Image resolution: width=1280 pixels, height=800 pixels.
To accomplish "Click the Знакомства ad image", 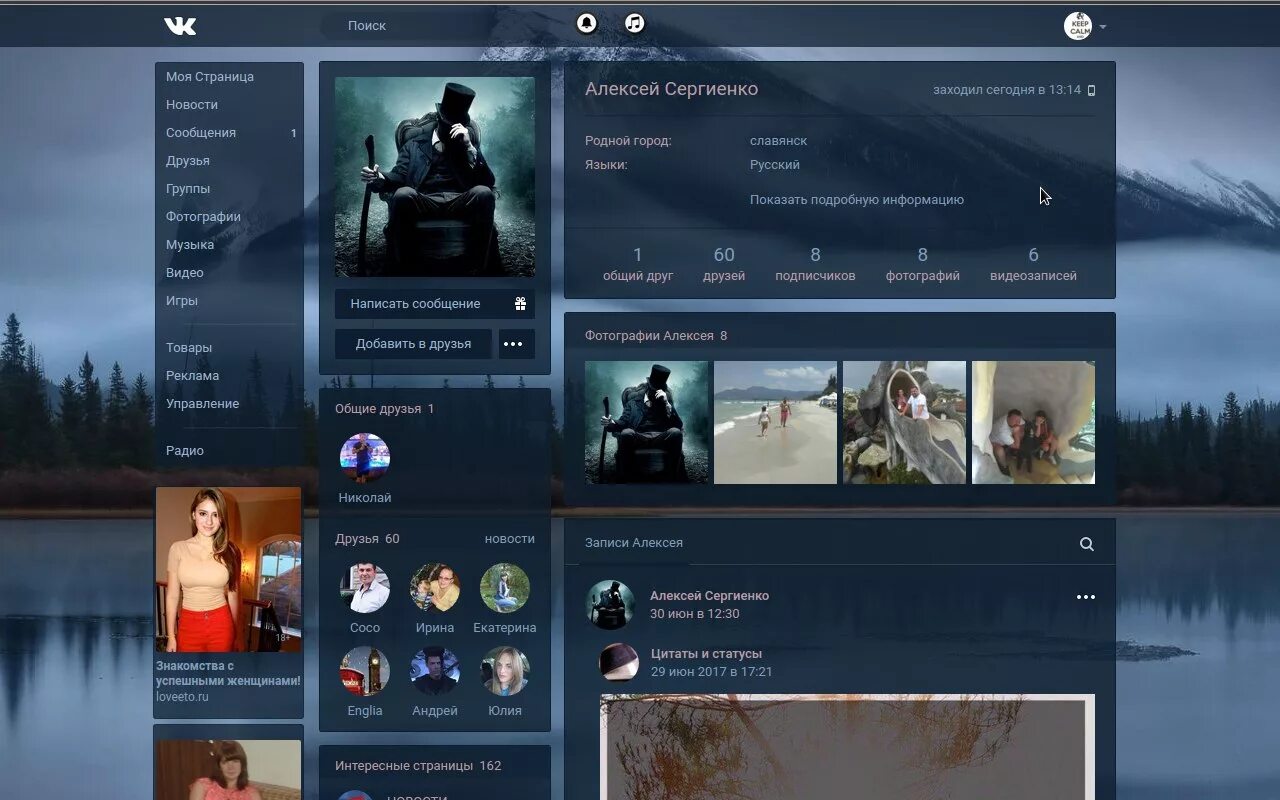I will tap(228, 570).
